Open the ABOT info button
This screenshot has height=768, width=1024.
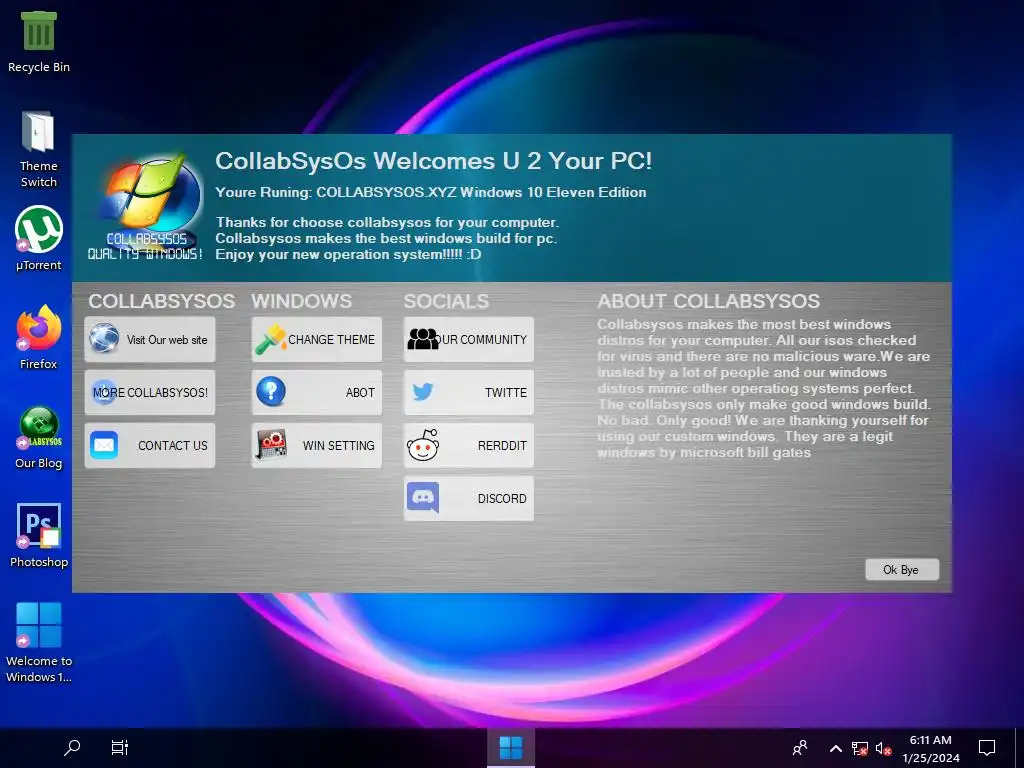coord(317,392)
